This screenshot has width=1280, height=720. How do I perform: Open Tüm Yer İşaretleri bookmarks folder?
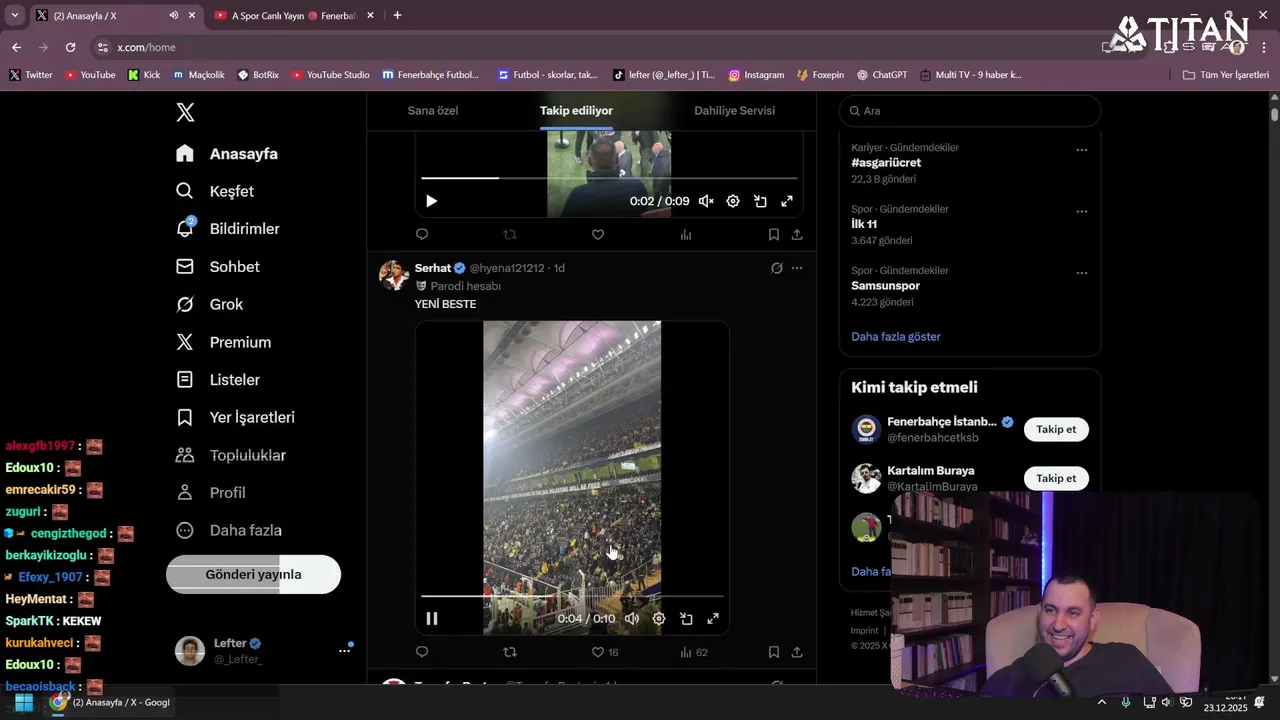click(x=1225, y=75)
